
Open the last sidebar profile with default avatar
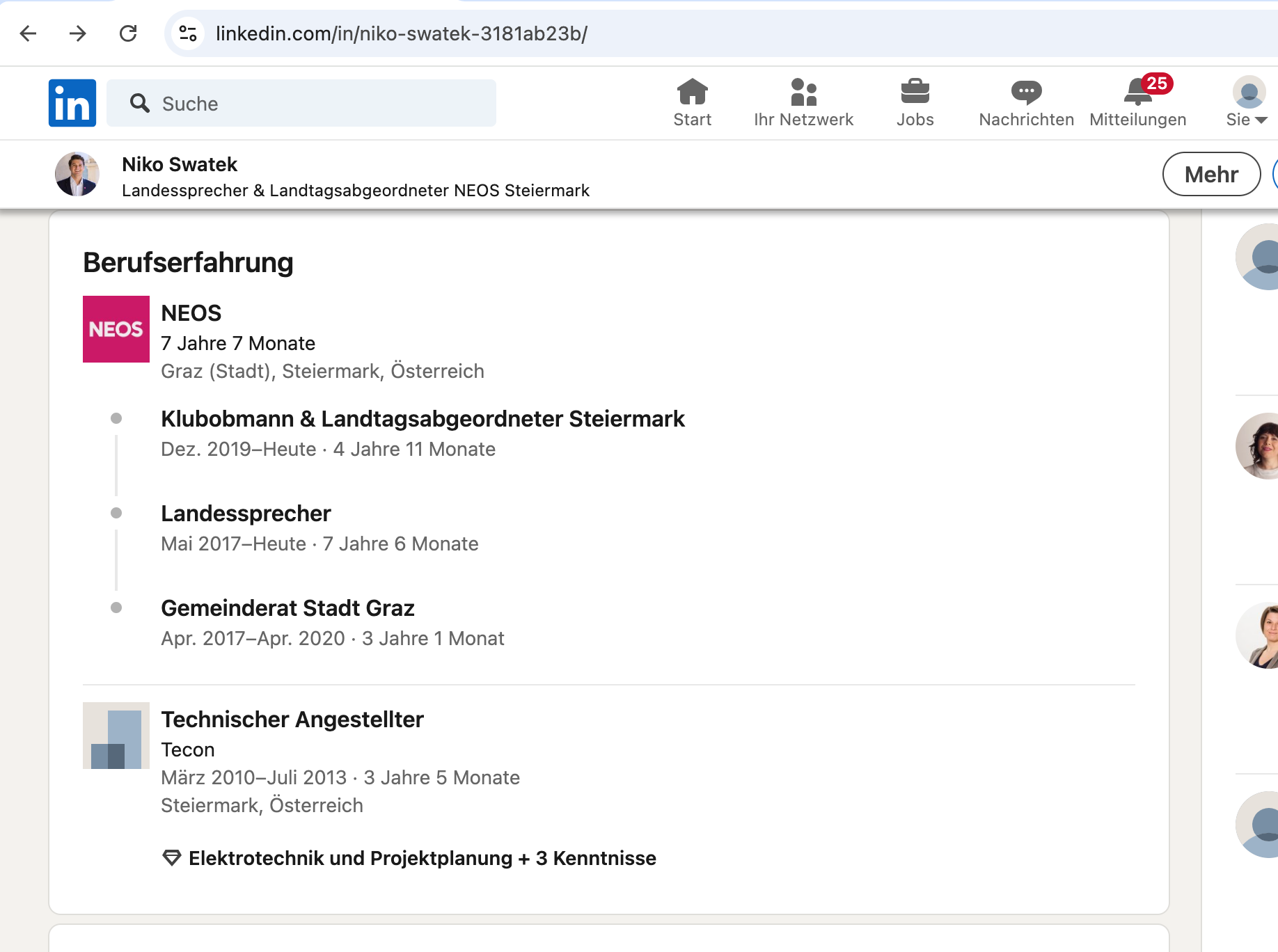pos(1257,825)
